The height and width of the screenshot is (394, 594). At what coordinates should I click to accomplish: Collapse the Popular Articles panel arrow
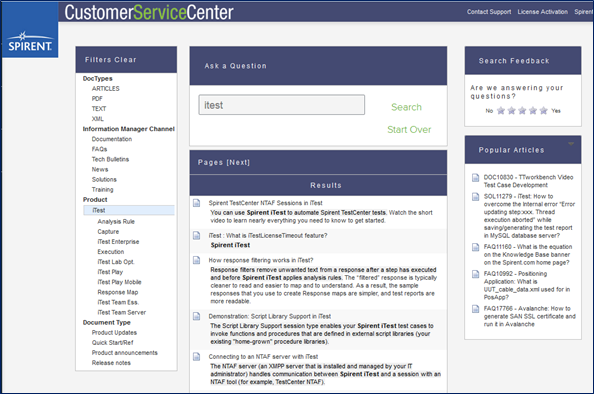571,144
